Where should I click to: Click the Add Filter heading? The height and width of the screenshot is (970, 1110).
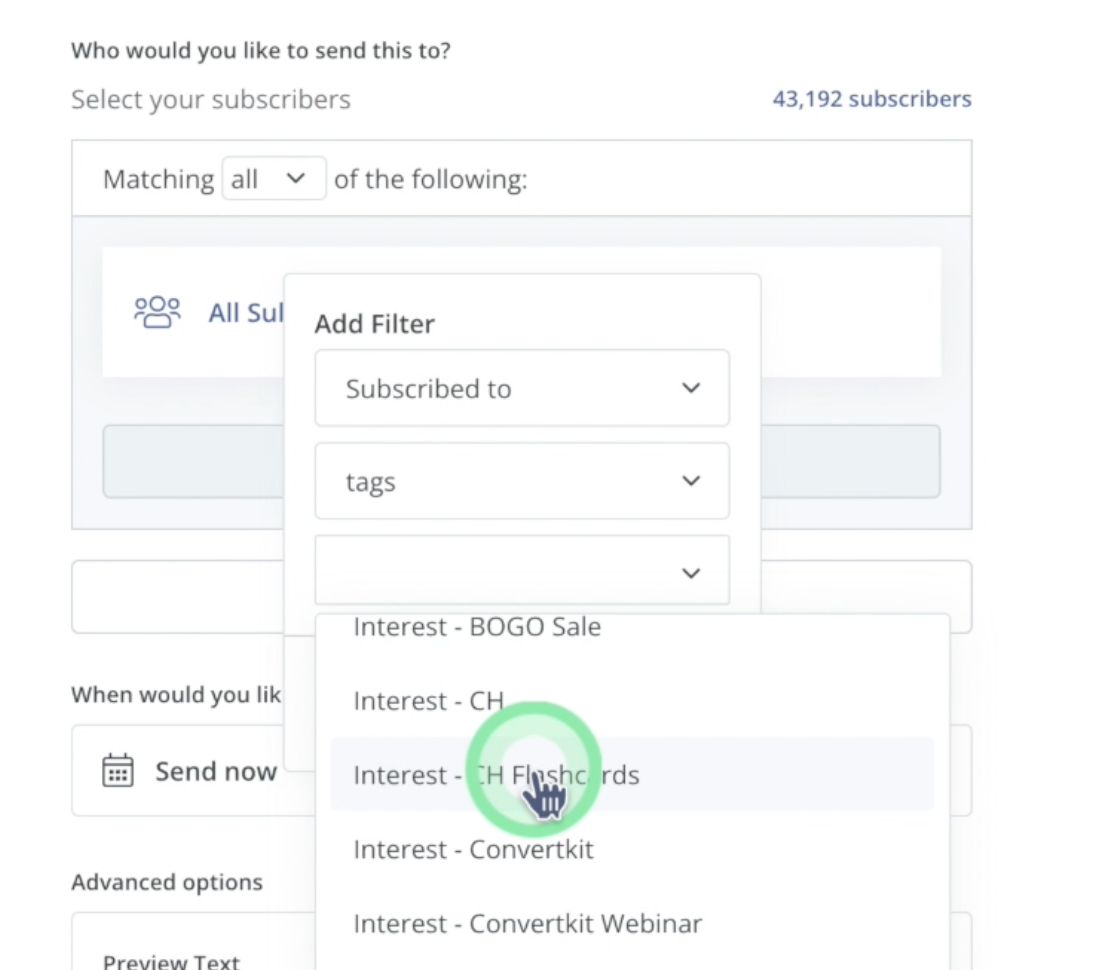(374, 324)
